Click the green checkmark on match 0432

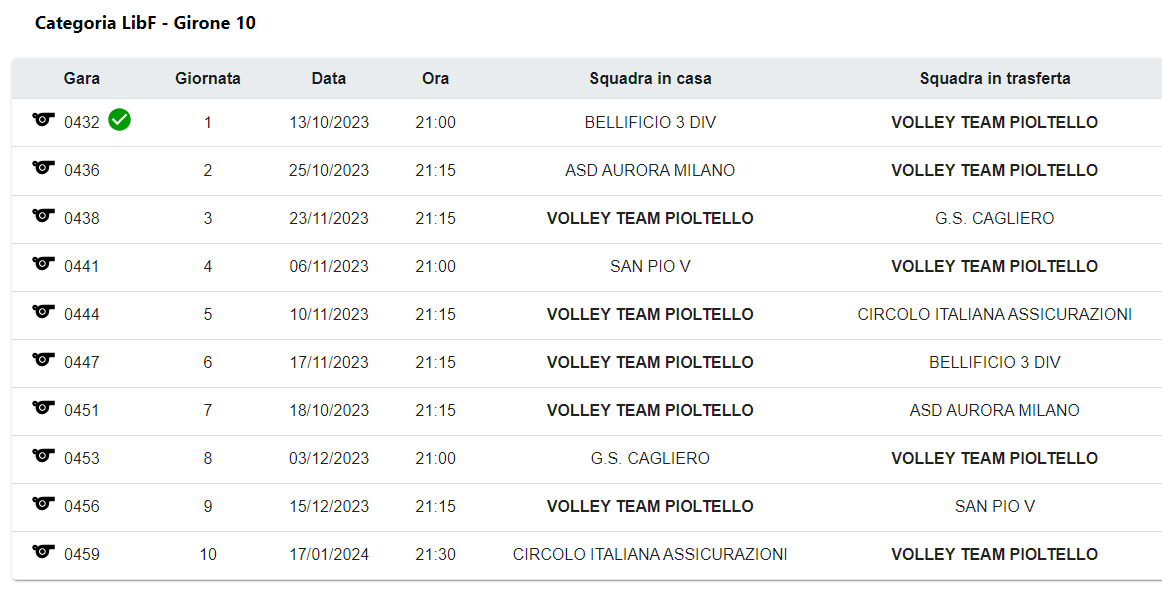pos(119,119)
